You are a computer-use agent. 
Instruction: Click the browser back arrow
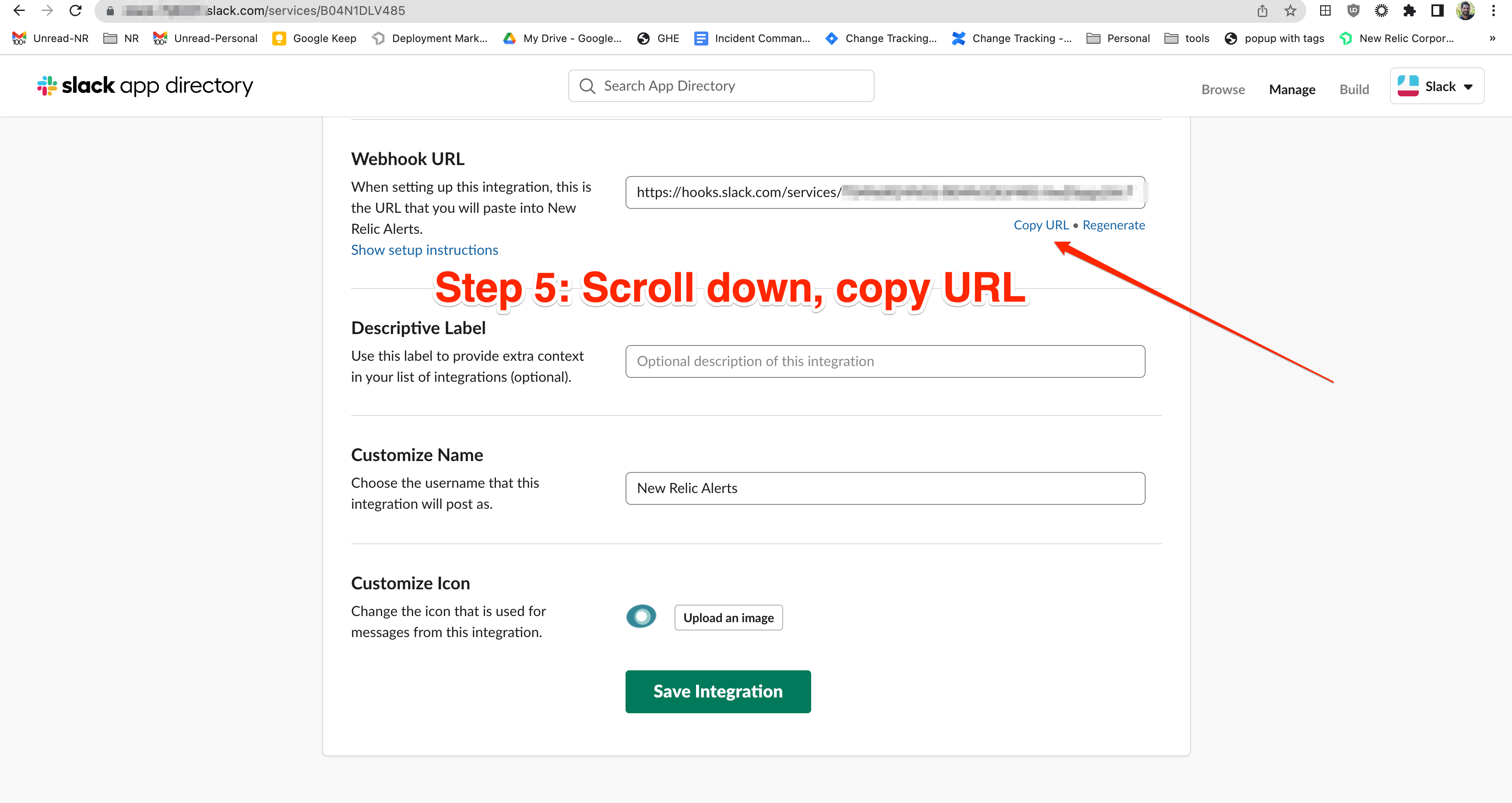pyautogui.click(x=19, y=11)
